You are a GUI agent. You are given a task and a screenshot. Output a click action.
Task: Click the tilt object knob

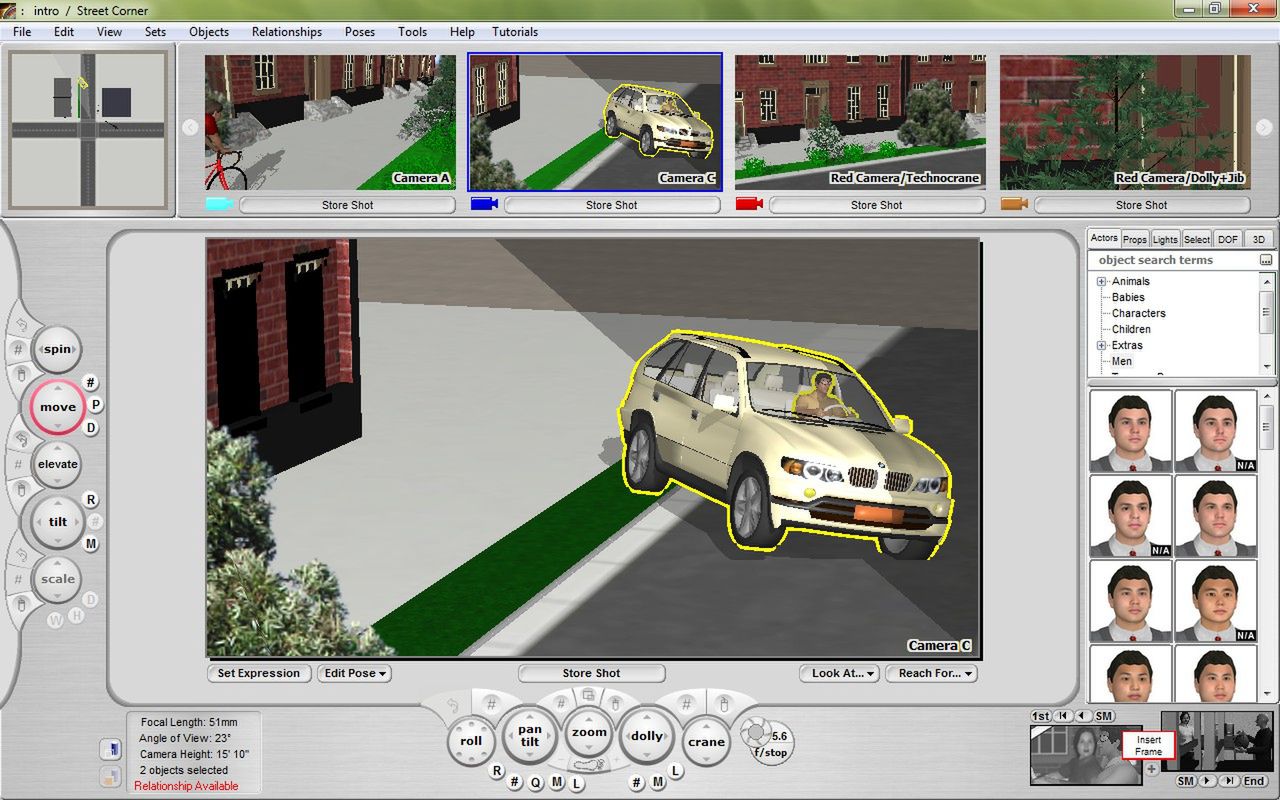pyautogui.click(x=57, y=522)
